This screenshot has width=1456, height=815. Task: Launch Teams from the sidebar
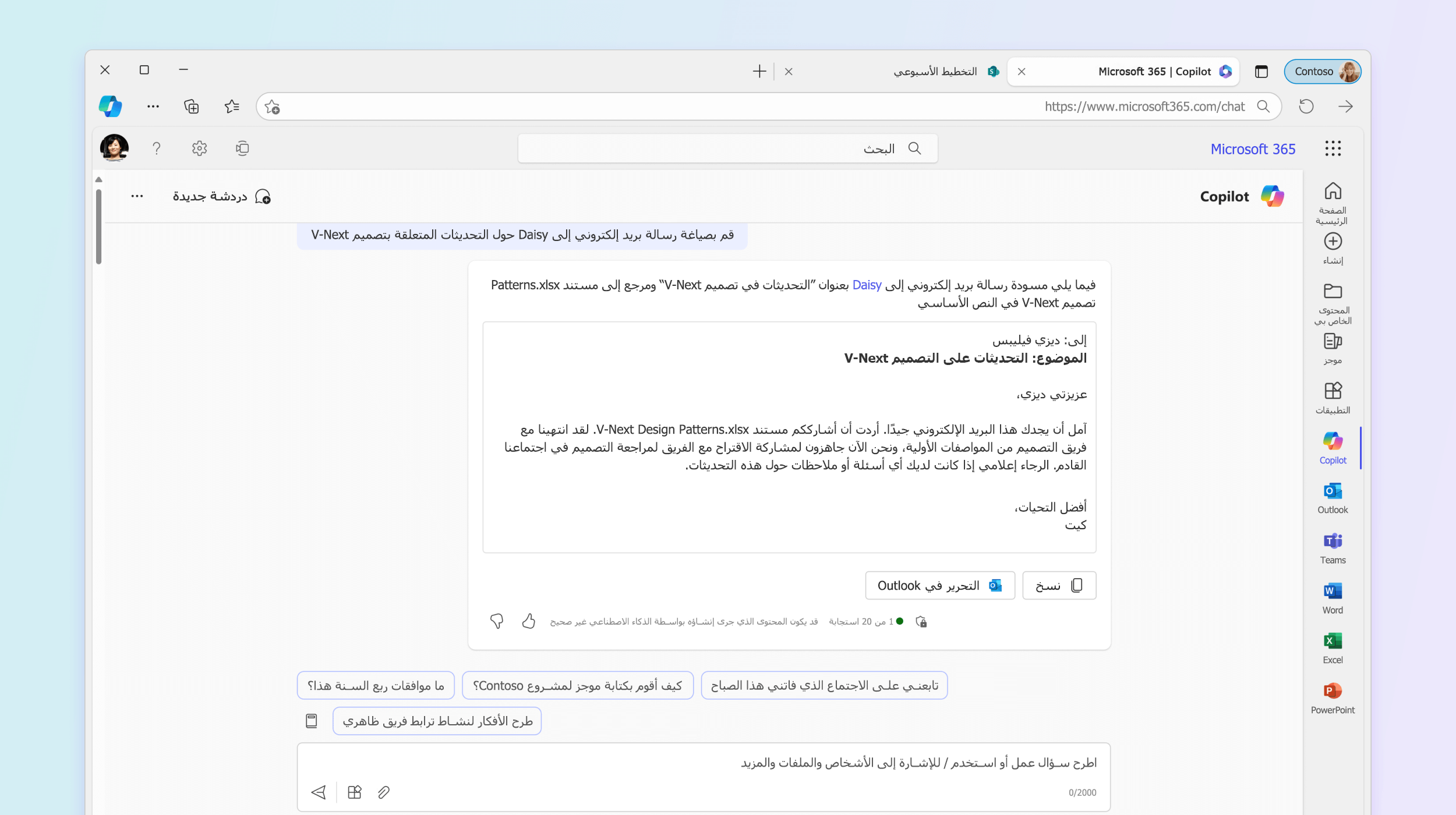tap(1333, 548)
